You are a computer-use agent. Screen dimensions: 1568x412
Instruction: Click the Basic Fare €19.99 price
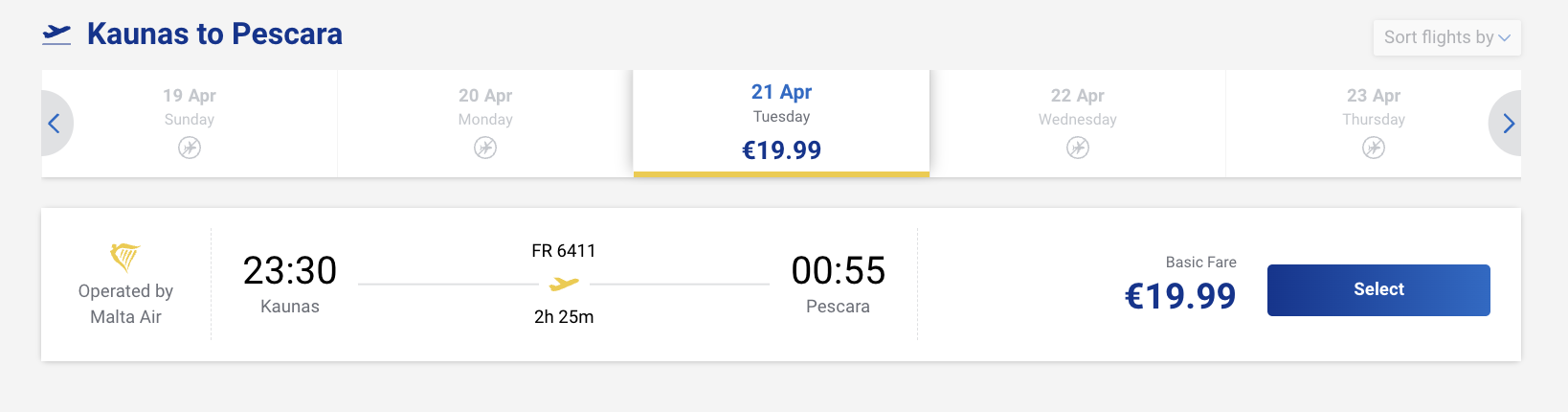click(1180, 296)
